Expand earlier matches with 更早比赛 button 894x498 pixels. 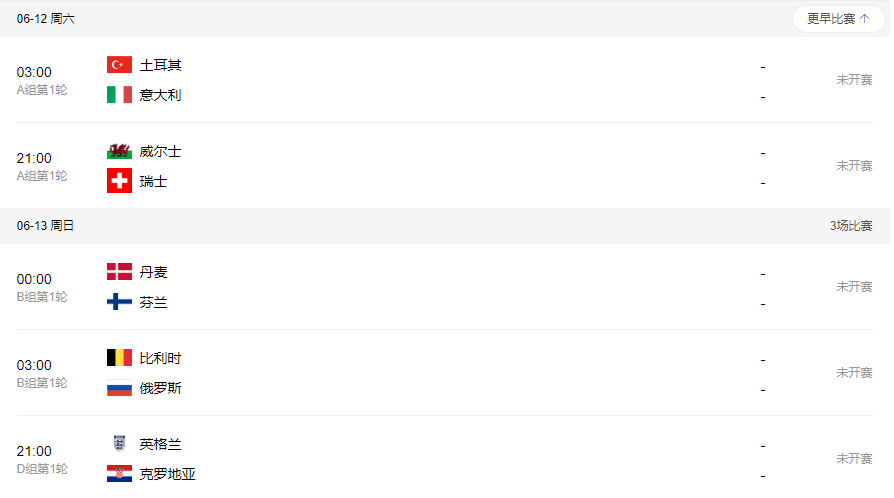click(x=838, y=19)
